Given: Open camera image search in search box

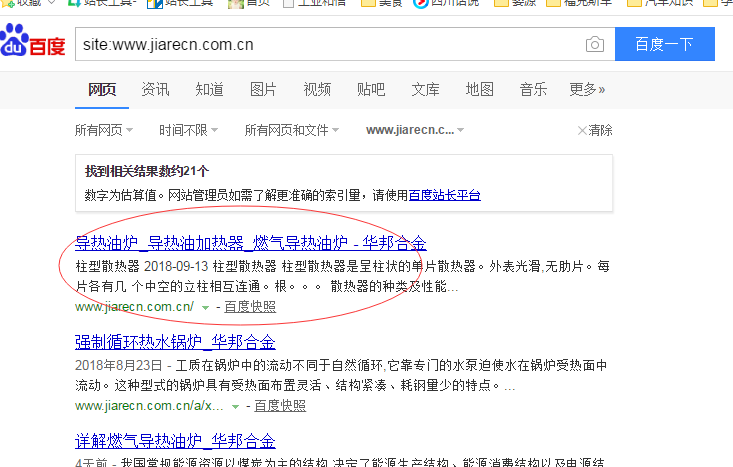Looking at the screenshot, I should click(x=594, y=45).
